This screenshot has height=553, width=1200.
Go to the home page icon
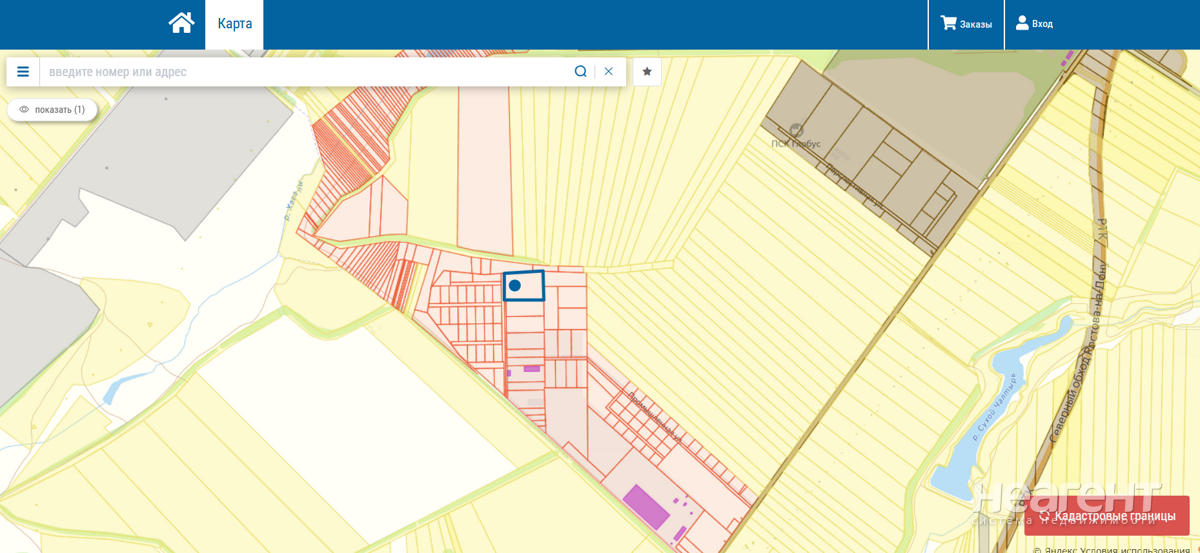click(x=181, y=23)
